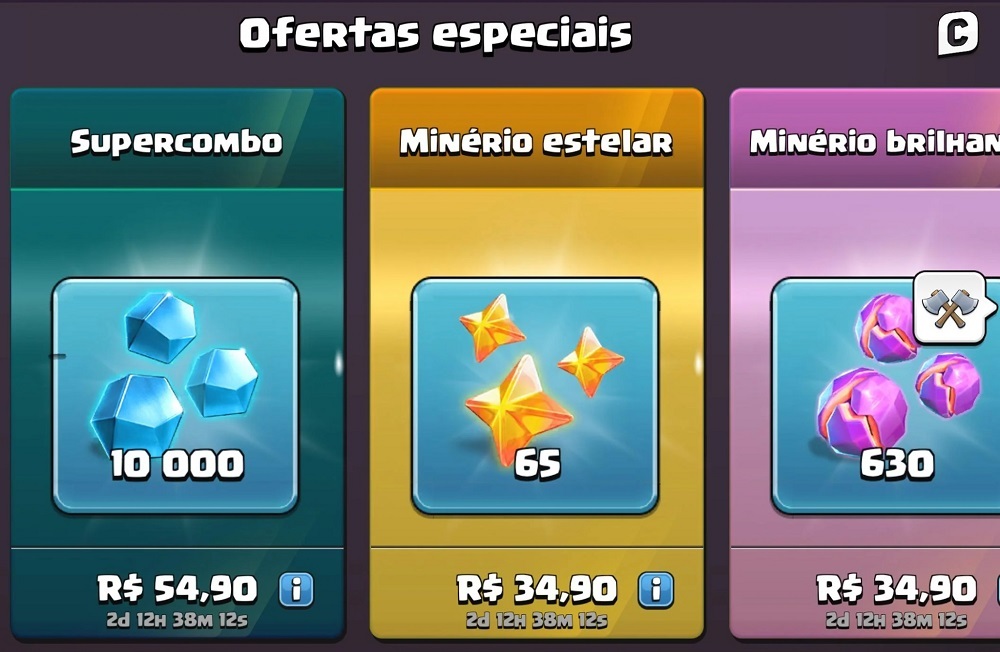Image resolution: width=1000 pixels, height=652 pixels.
Task: Click the Minério estelar countdown timer
Action: click(537, 620)
